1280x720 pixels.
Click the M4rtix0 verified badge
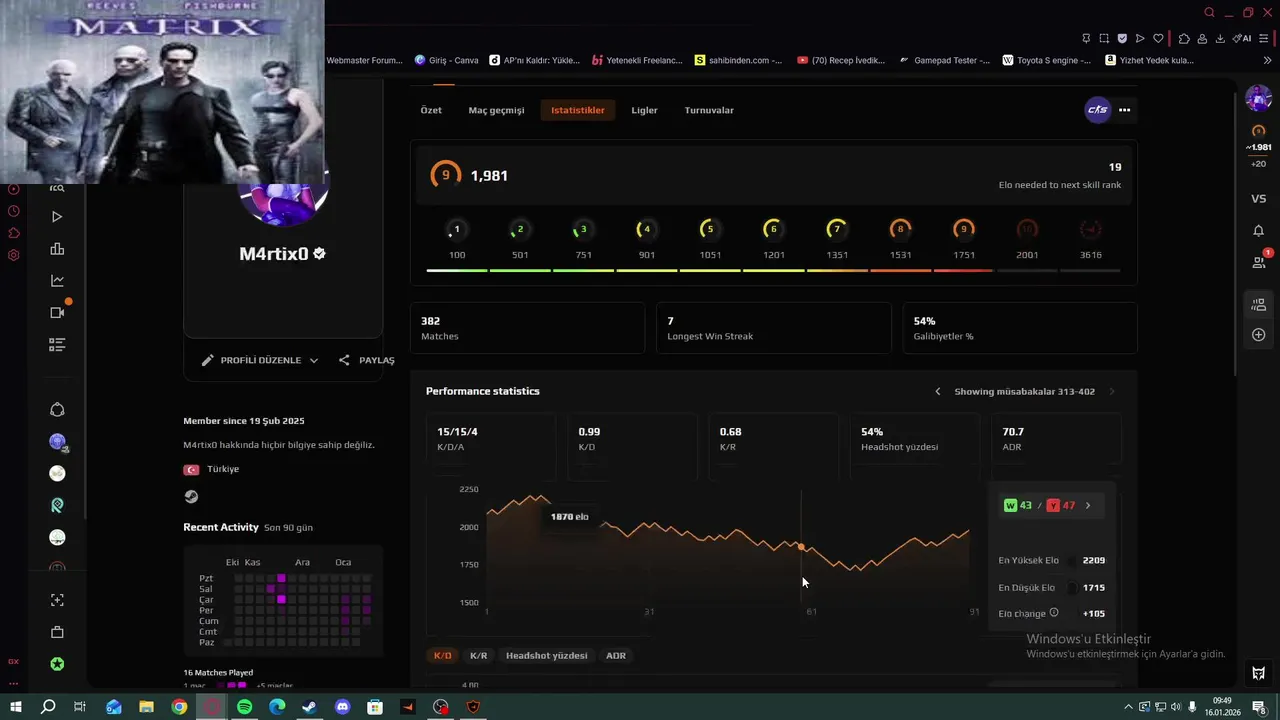[x=320, y=254]
